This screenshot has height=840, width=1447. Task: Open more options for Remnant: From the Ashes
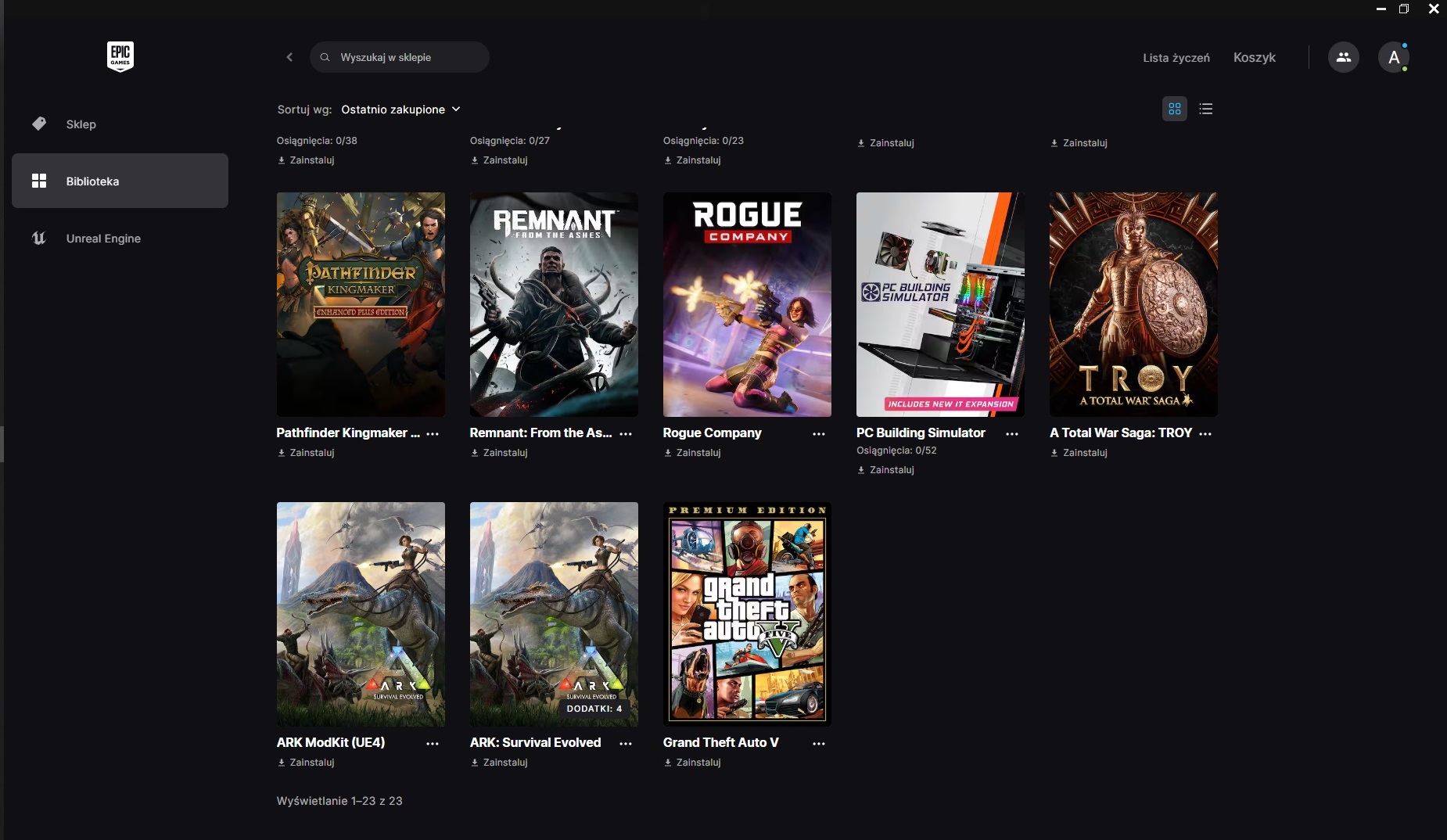(626, 433)
